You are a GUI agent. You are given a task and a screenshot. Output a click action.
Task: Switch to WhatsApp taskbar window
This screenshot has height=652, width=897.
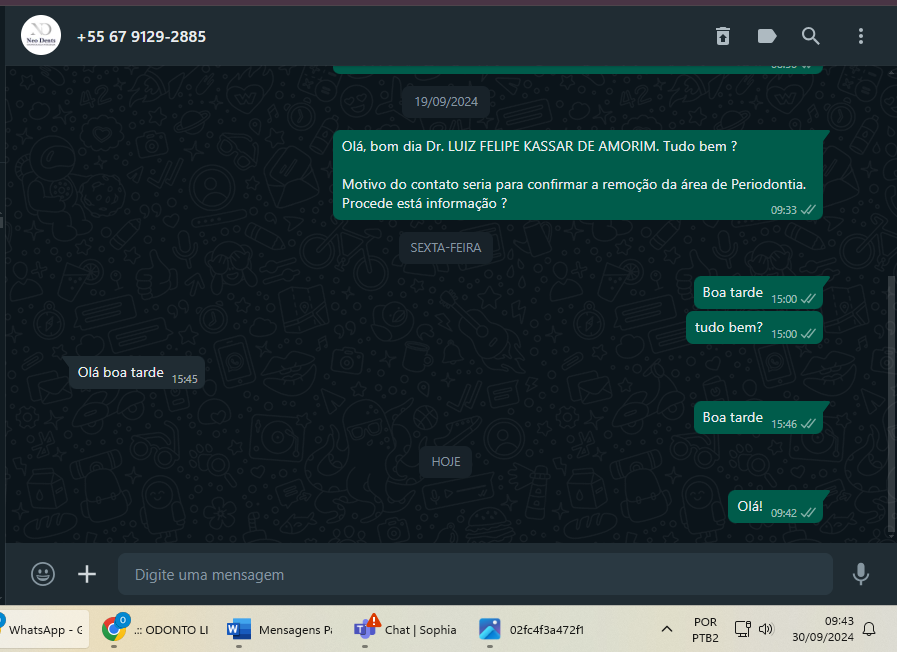coord(43,630)
